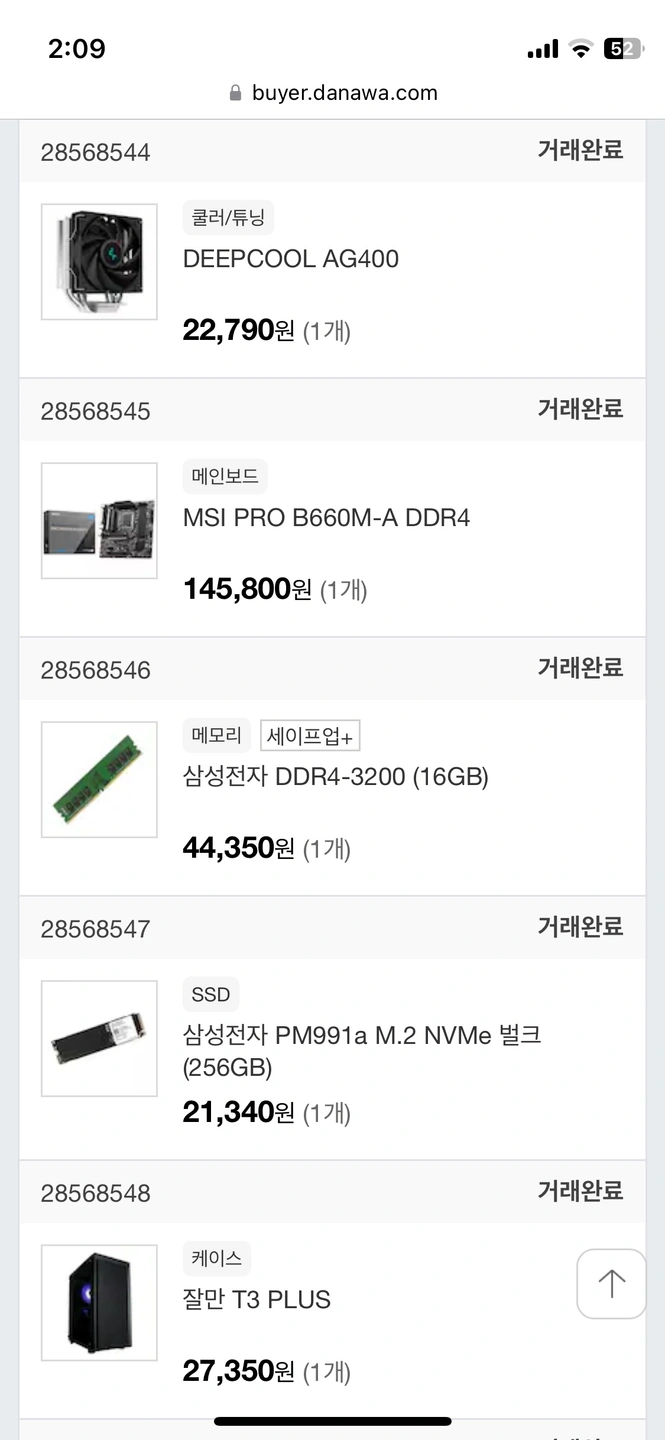Tap the scroll-to-top arrow button
This screenshot has height=1440, width=665.
click(x=611, y=1283)
